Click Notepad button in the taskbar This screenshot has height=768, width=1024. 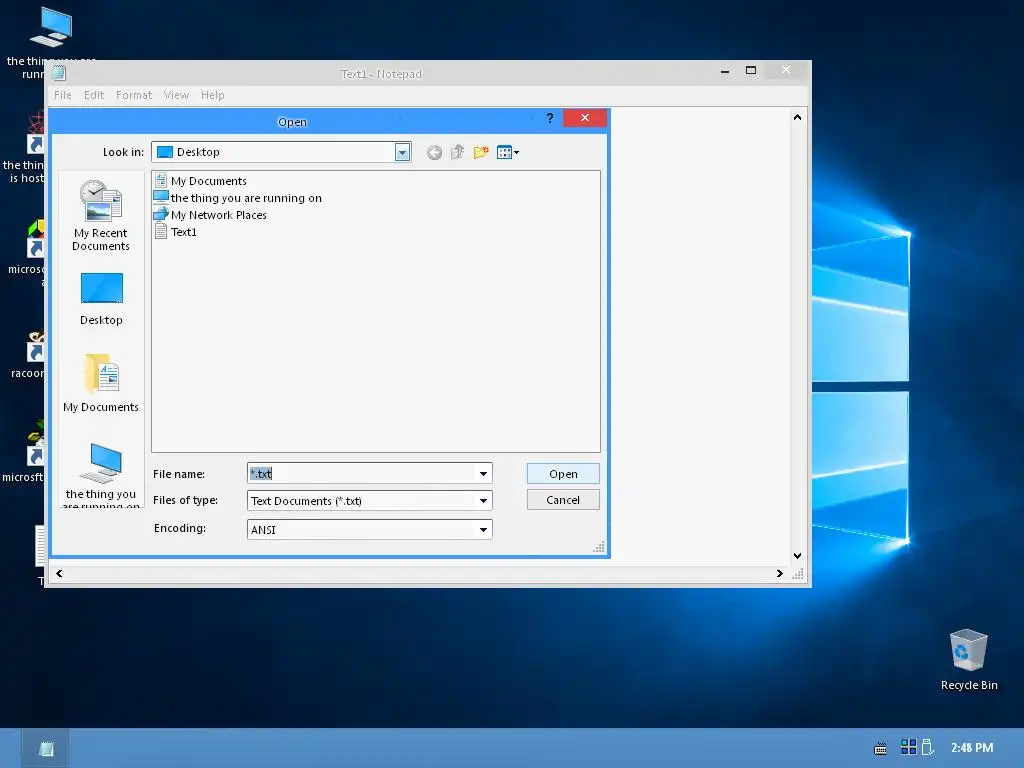[x=46, y=748]
